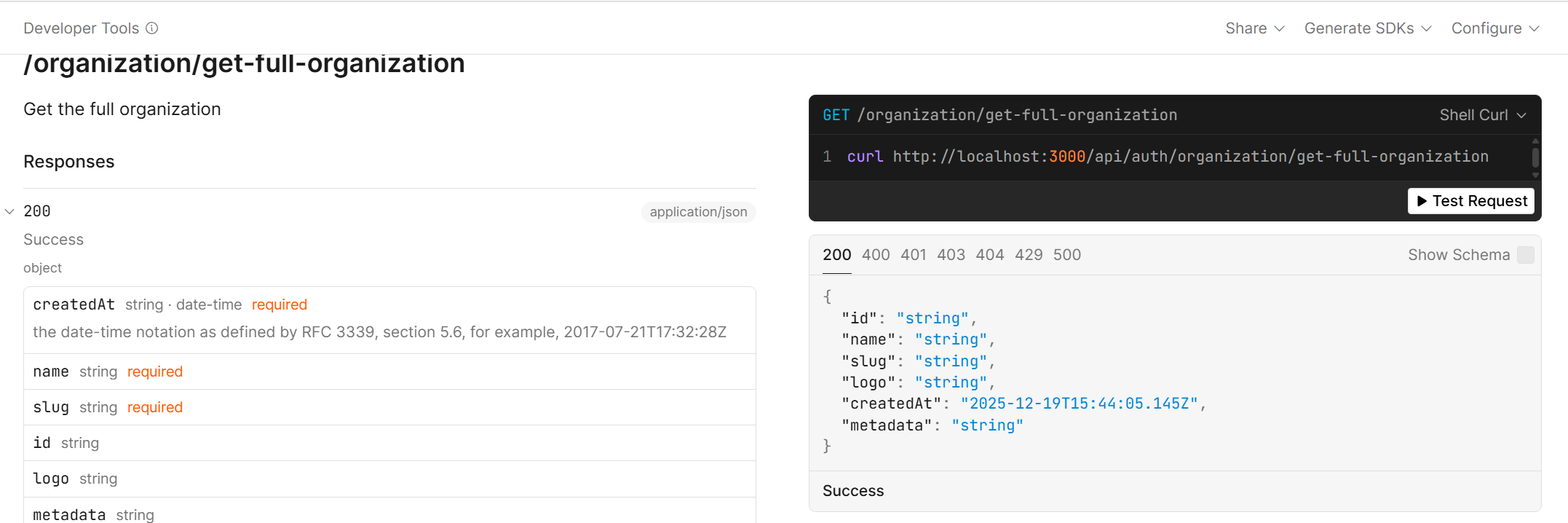Click the Developer Tools info icon
Image resolution: width=1568 pixels, height=523 pixels.
pos(152,28)
